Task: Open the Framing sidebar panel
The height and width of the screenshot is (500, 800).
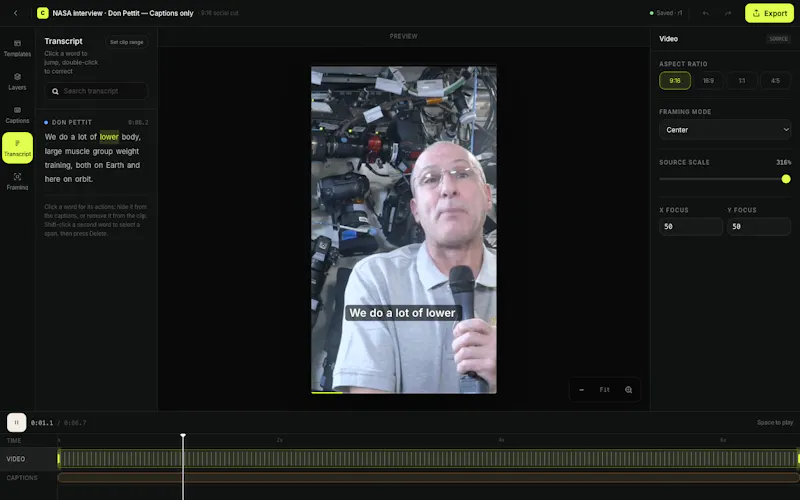Action: pyautogui.click(x=17, y=181)
